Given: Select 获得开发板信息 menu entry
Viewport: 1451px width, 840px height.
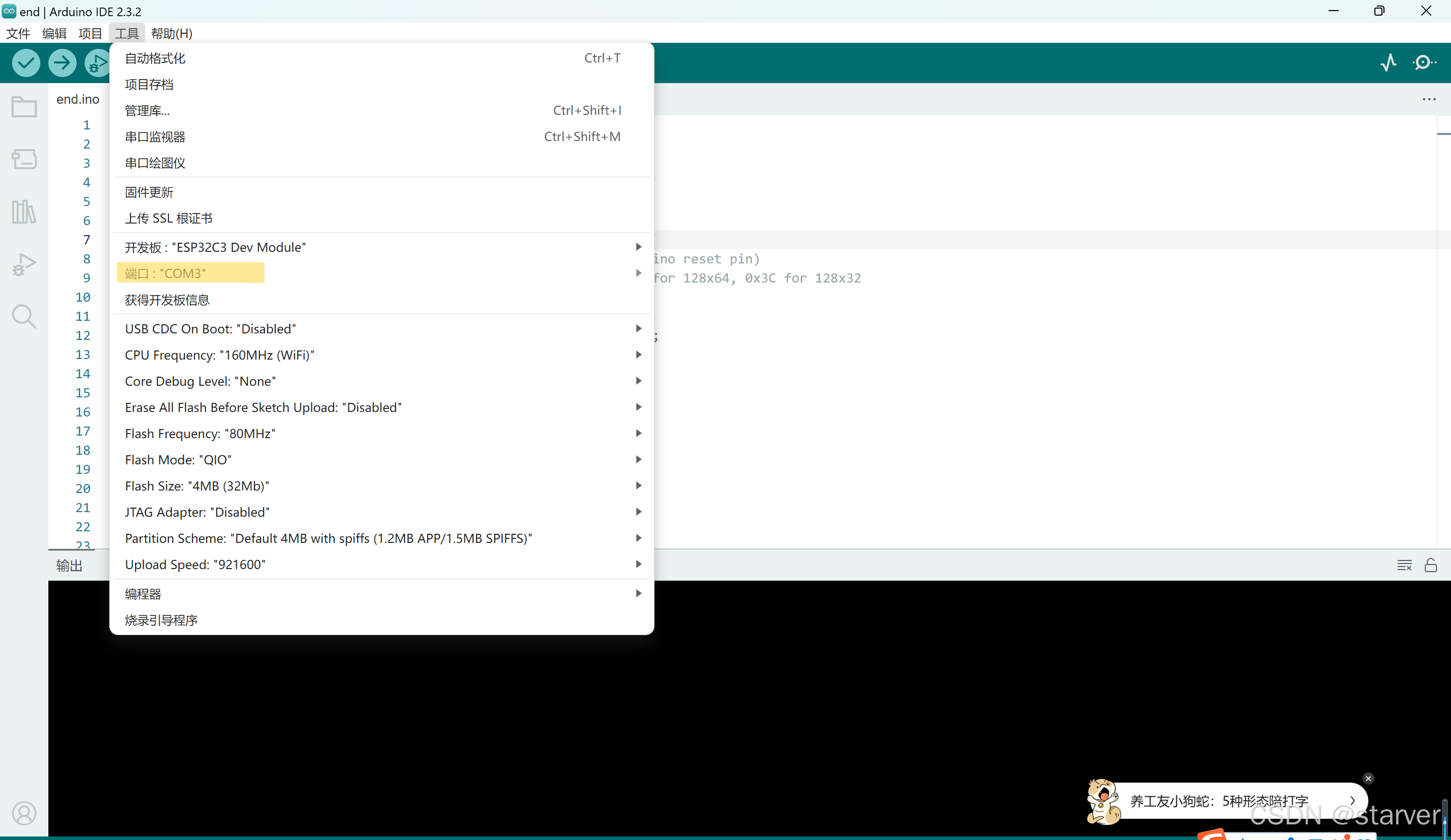Looking at the screenshot, I should (382, 300).
